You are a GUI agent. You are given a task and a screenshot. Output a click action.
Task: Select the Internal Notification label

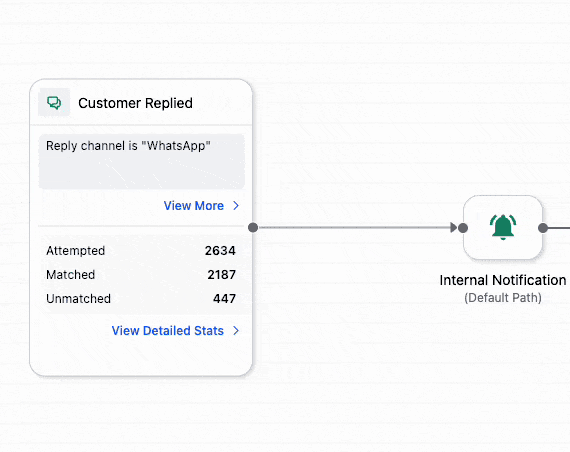click(x=503, y=280)
